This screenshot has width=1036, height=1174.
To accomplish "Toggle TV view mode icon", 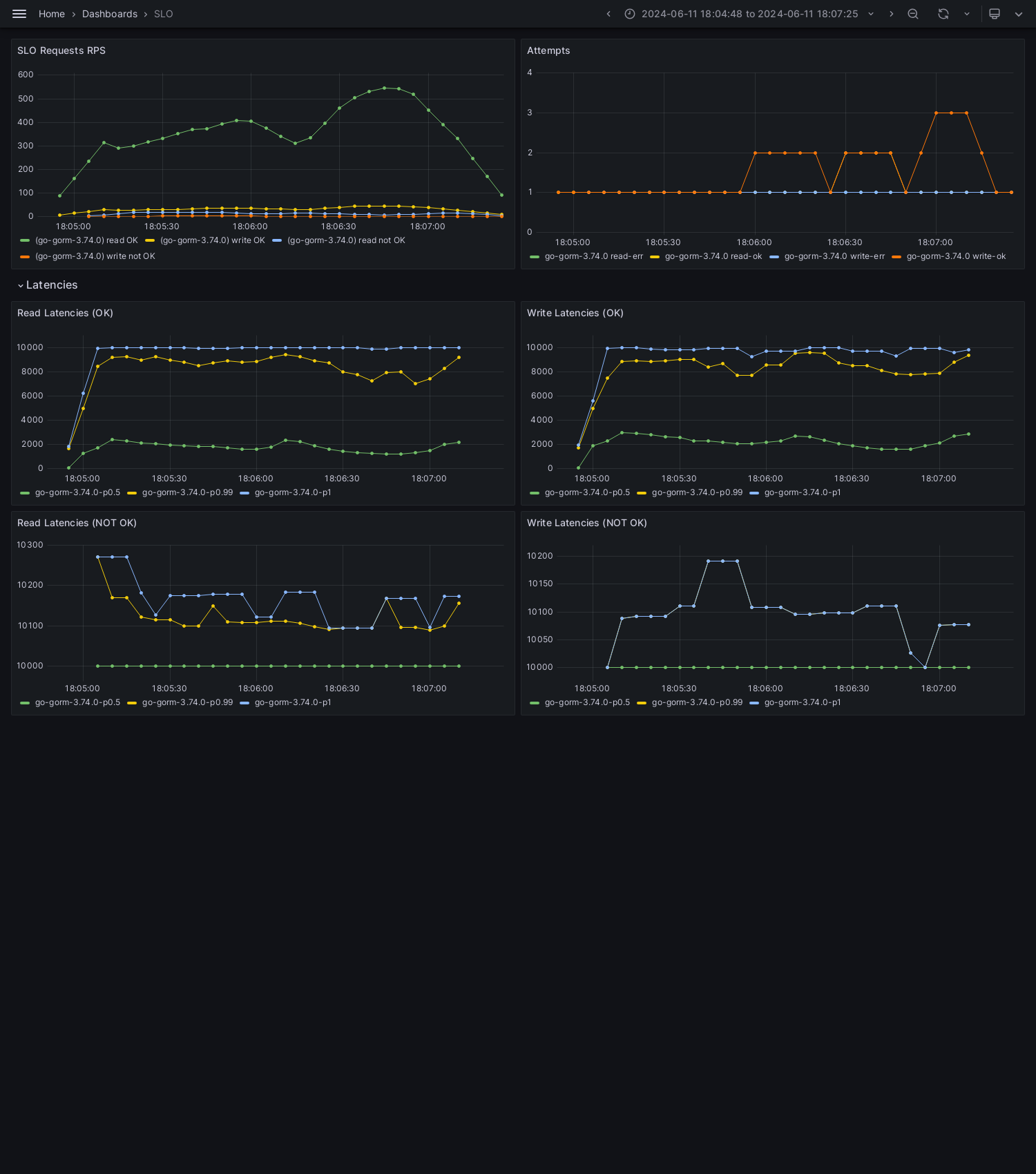I will click(995, 14).
